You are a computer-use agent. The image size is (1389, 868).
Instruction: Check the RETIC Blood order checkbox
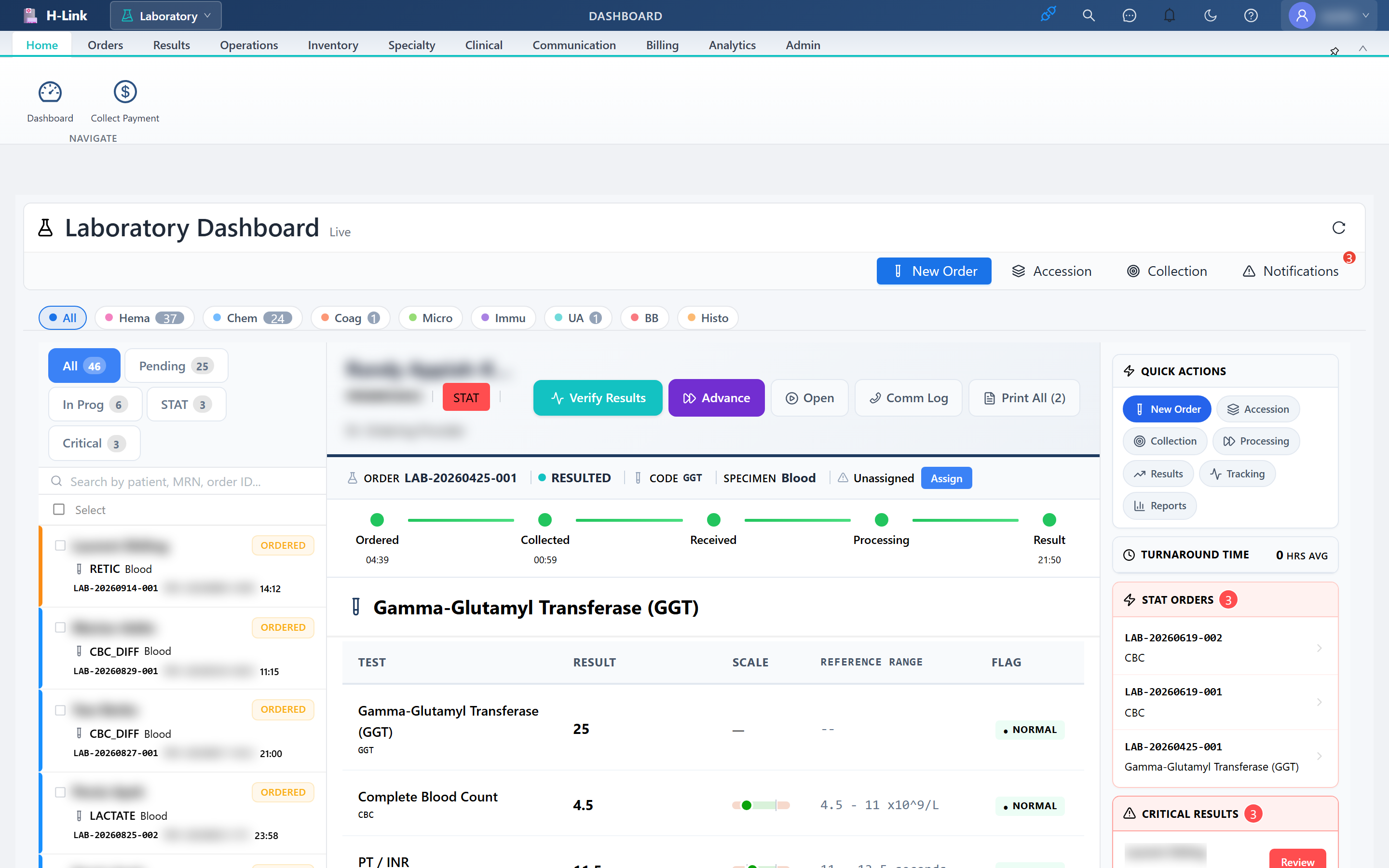click(60, 545)
